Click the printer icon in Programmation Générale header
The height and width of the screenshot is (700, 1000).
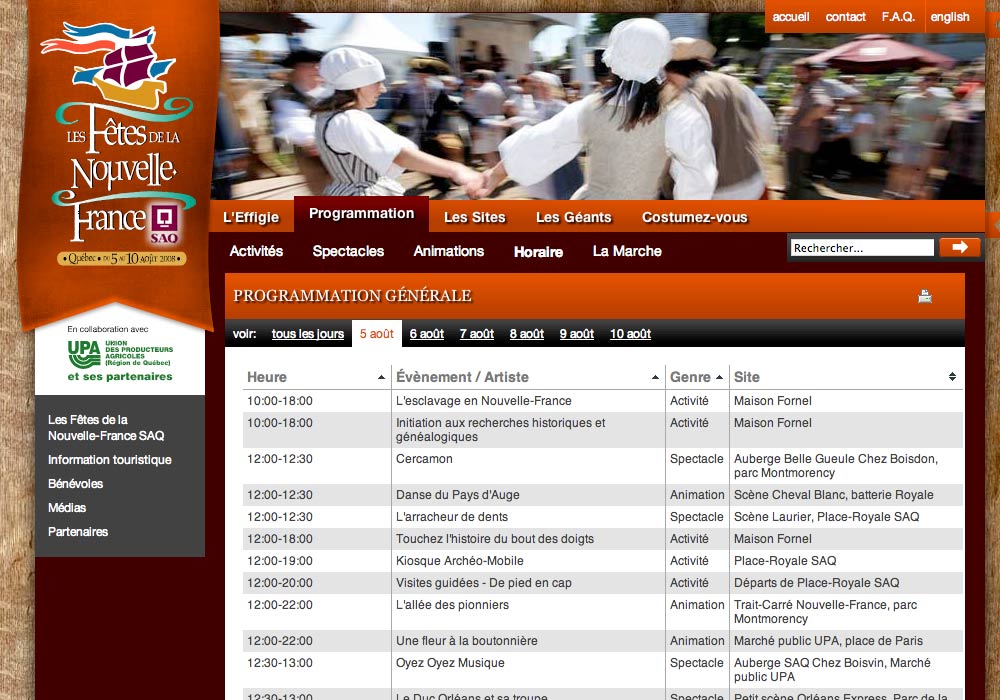(x=925, y=296)
